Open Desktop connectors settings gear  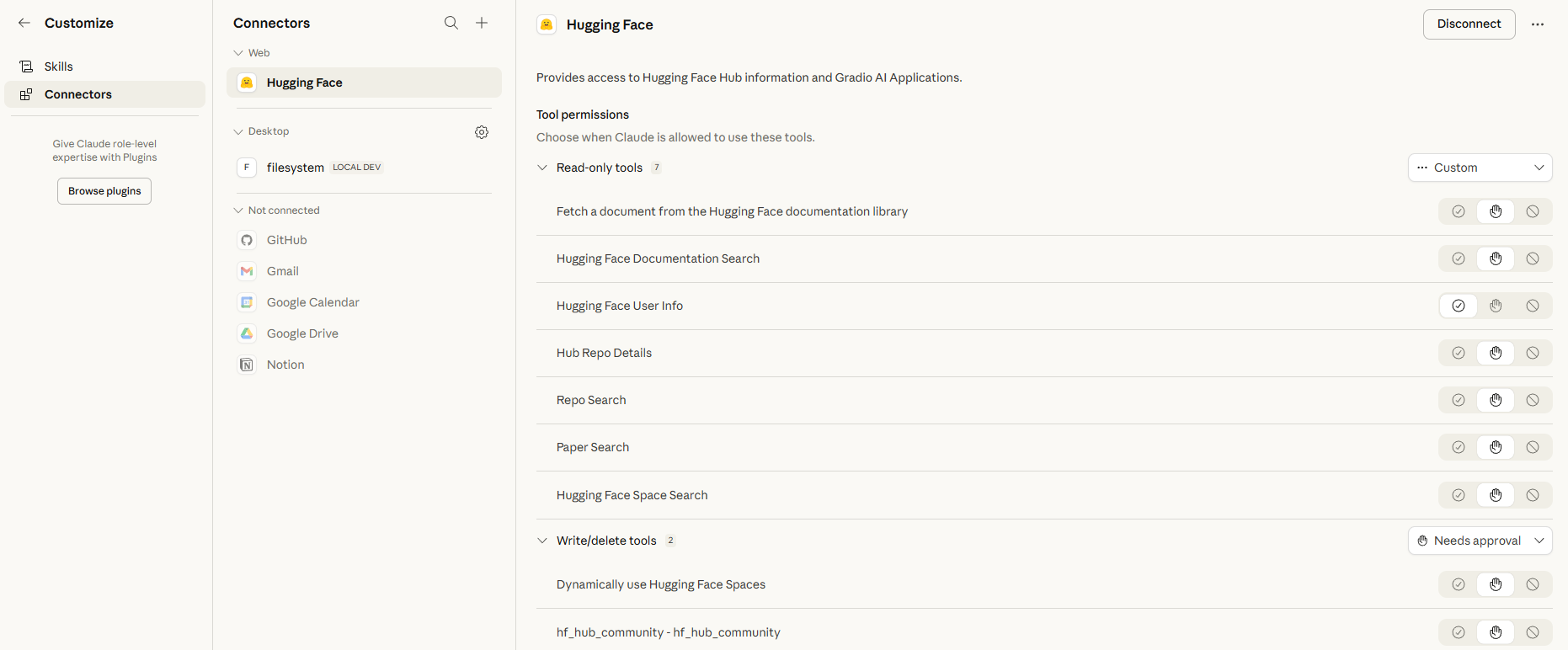tap(482, 132)
